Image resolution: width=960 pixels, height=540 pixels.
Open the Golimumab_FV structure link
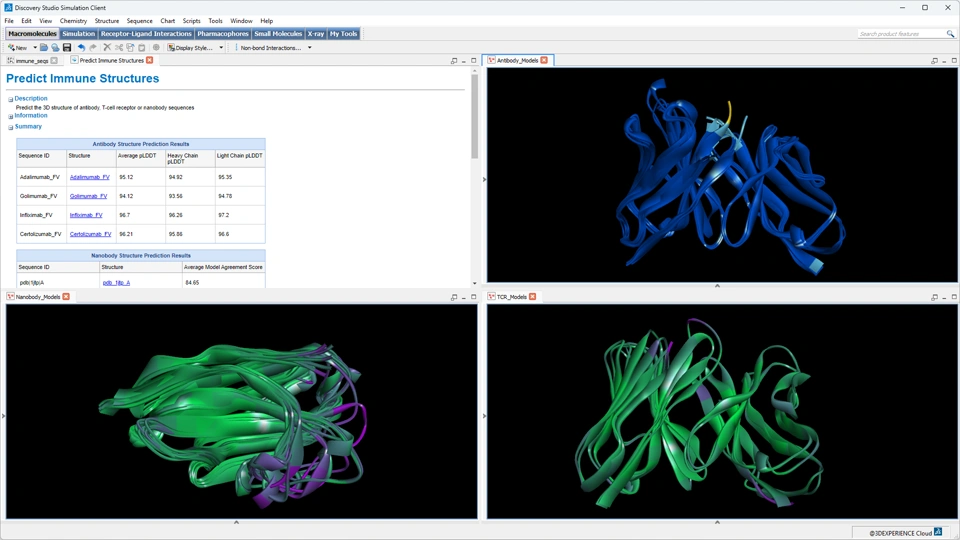point(88,196)
